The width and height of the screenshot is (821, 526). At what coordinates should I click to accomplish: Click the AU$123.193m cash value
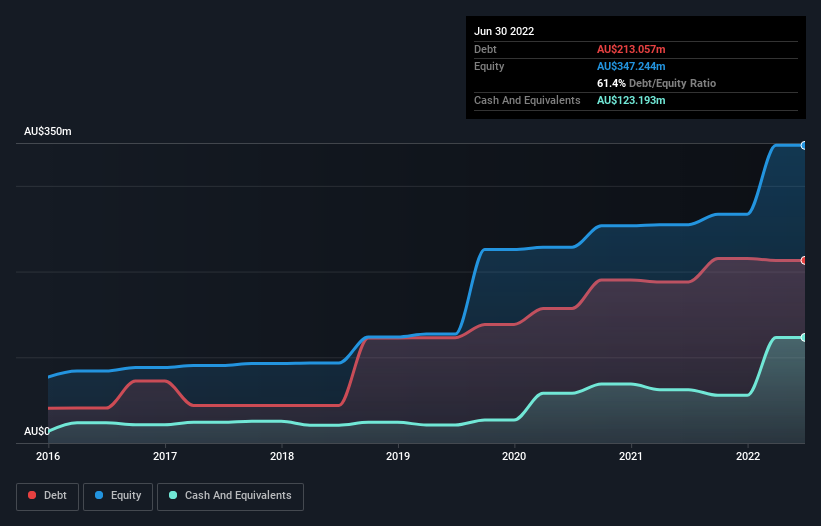pos(631,100)
